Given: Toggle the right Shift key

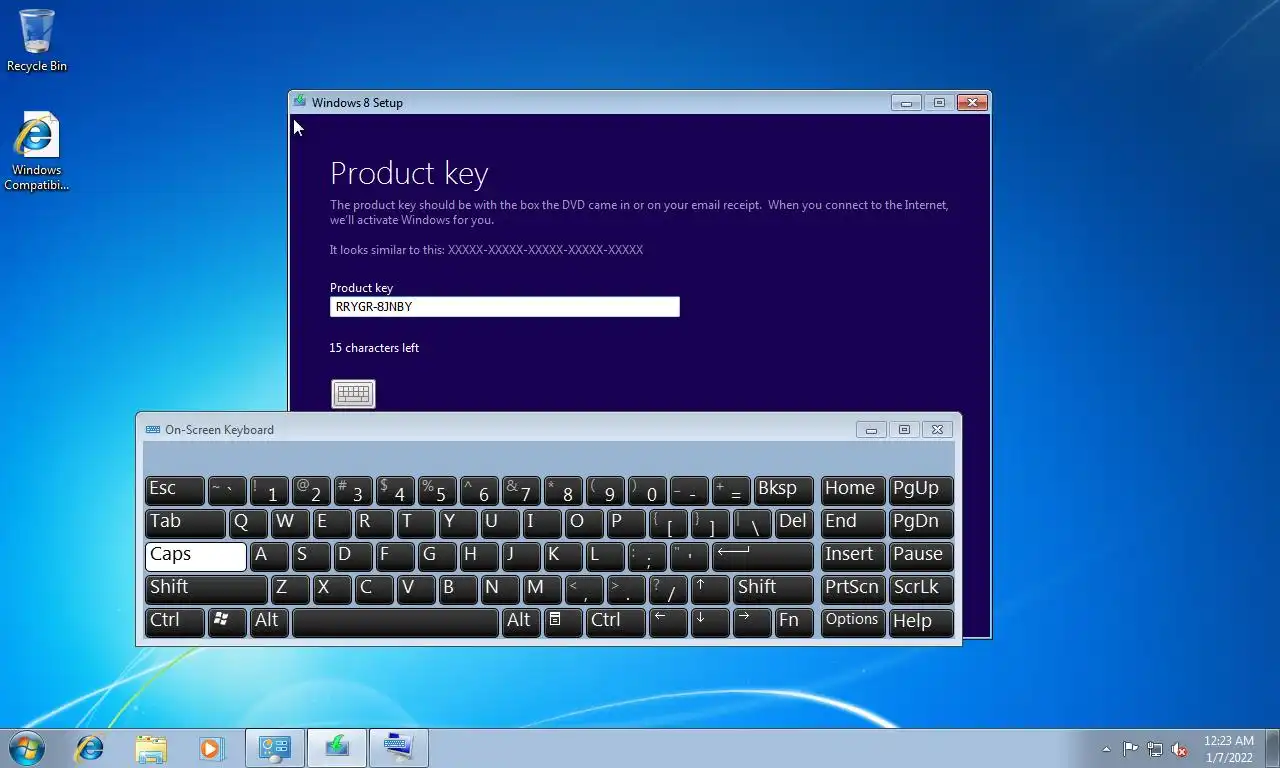Looking at the screenshot, I should pos(773,589).
